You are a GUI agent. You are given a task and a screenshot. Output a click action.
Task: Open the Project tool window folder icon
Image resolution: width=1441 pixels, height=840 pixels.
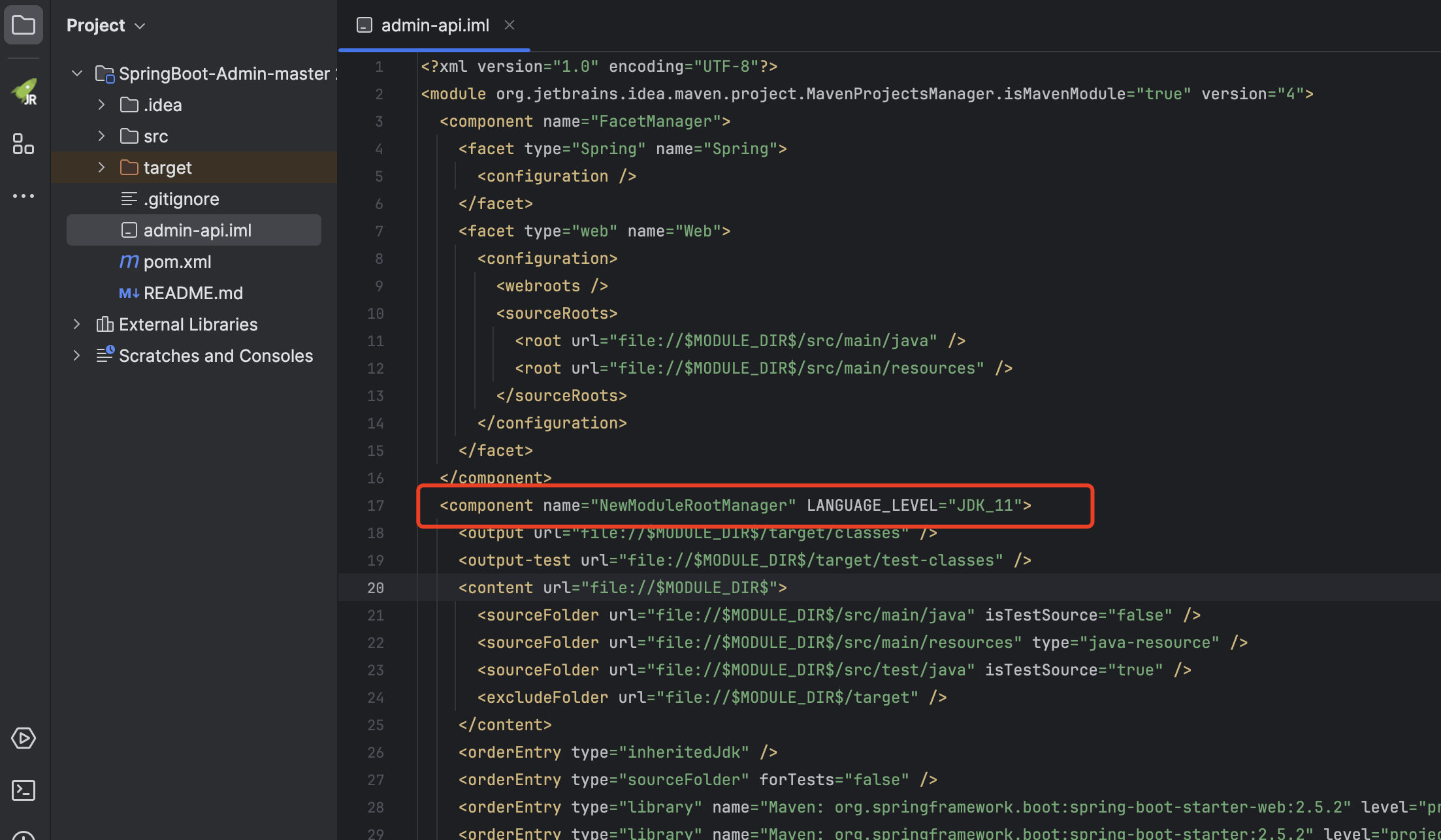click(x=24, y=25)
